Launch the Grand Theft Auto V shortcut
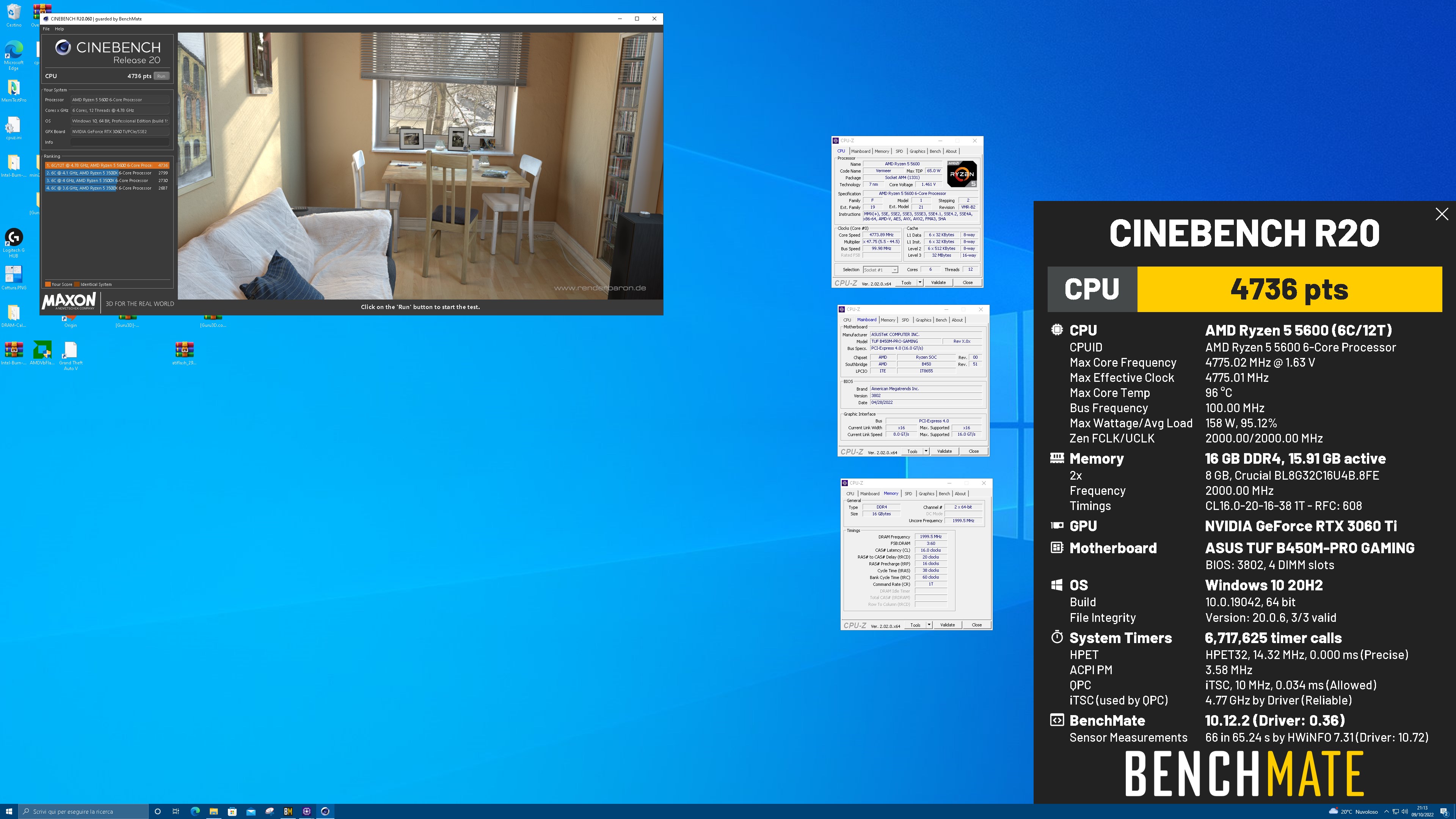The image size is (1456, 819). pos(71,356)
